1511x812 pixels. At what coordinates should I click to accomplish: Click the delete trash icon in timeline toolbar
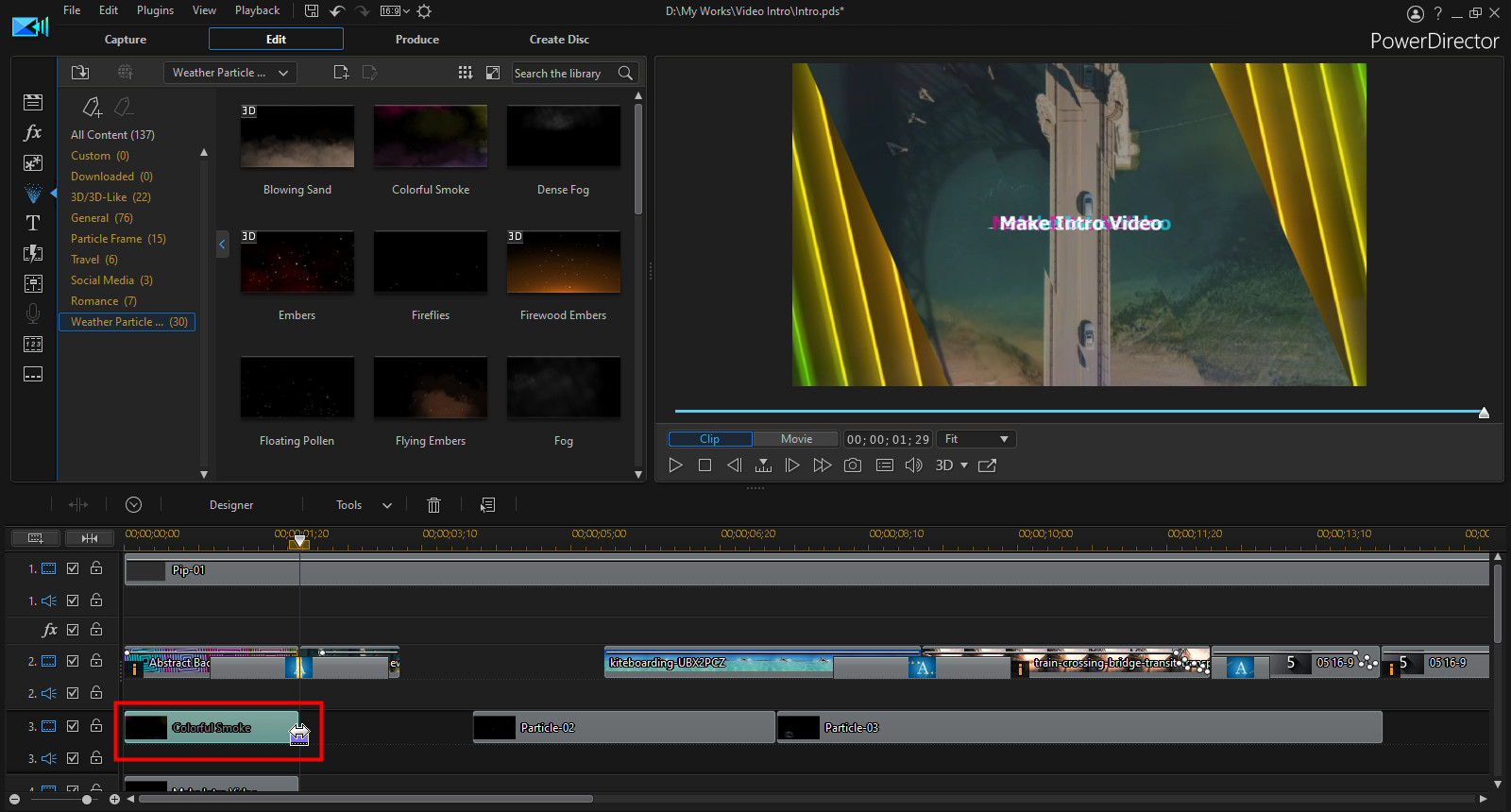[433, 505]
